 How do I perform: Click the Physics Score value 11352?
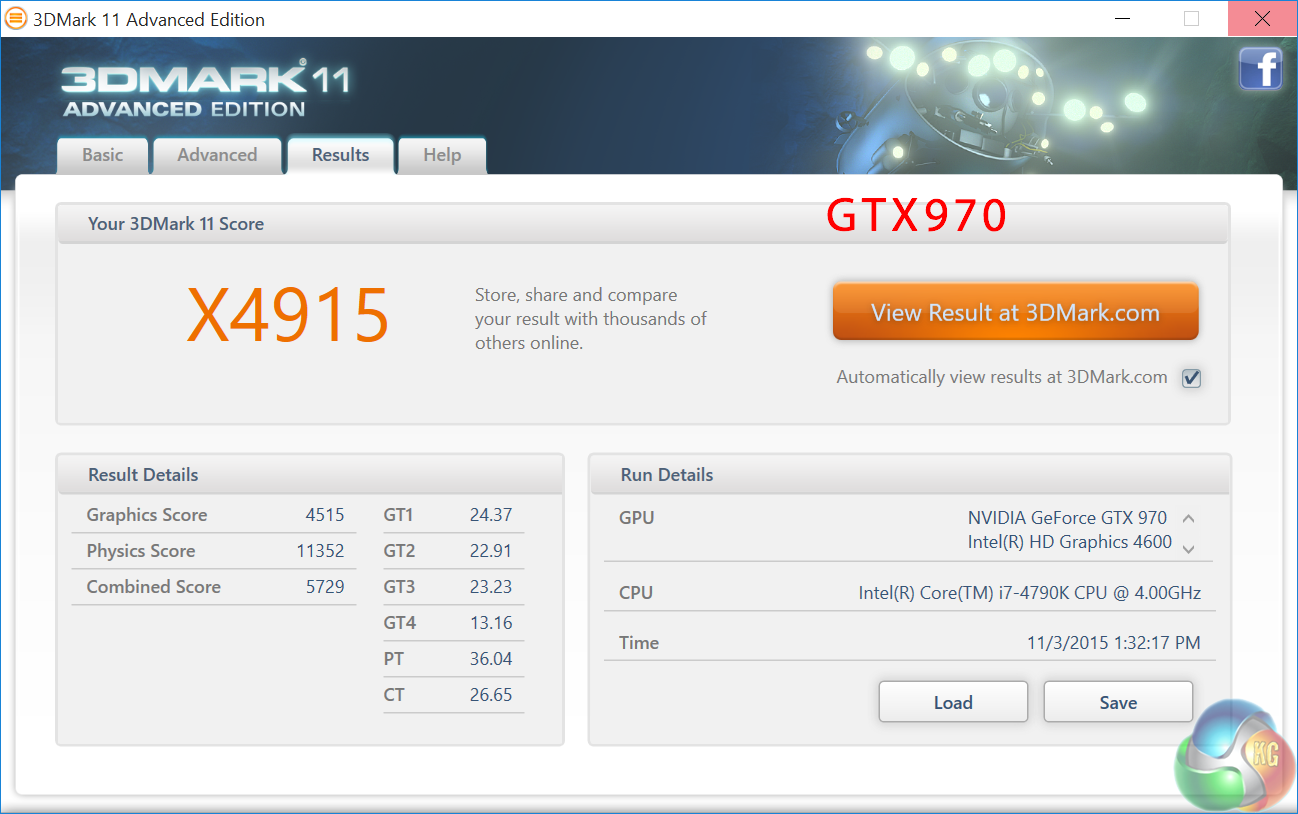tap(320, 551)
